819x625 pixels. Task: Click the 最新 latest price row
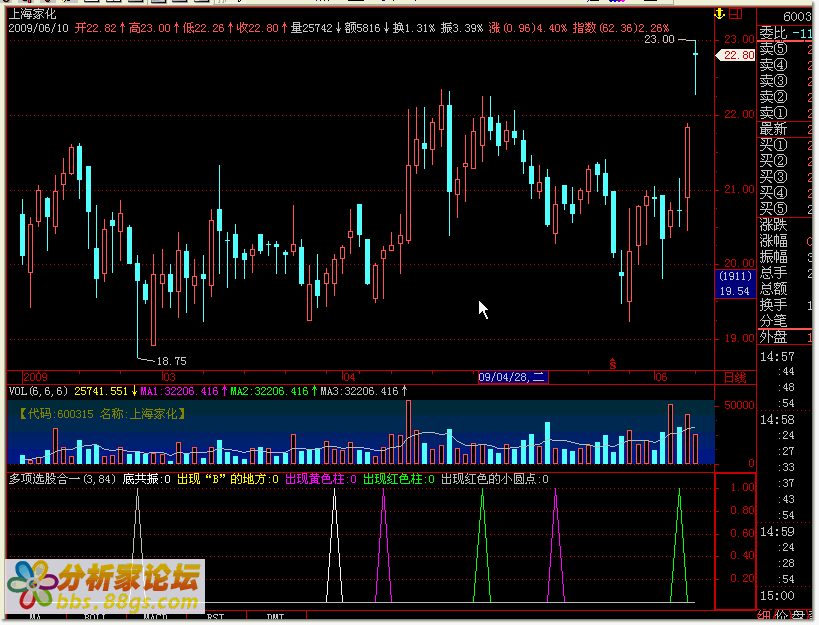coord(785,129)
